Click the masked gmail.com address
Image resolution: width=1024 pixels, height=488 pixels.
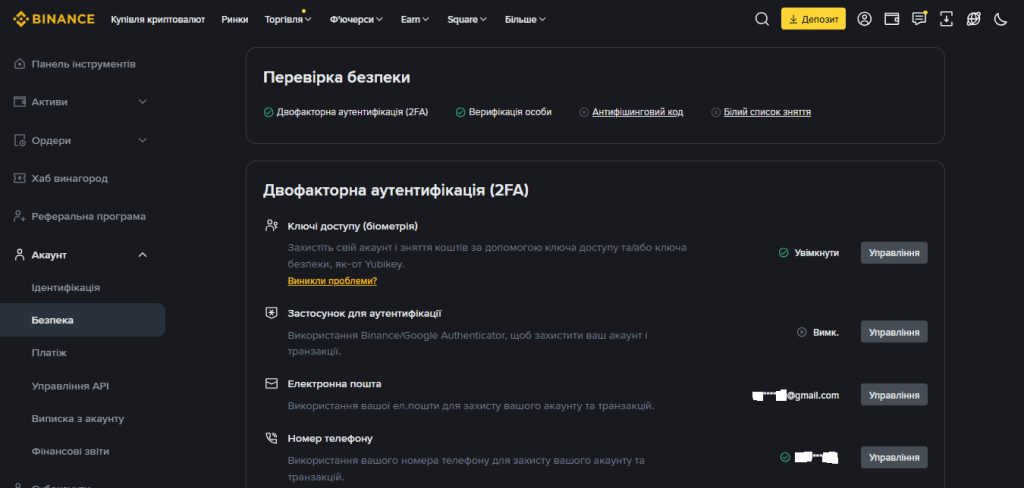coord(795,395)
